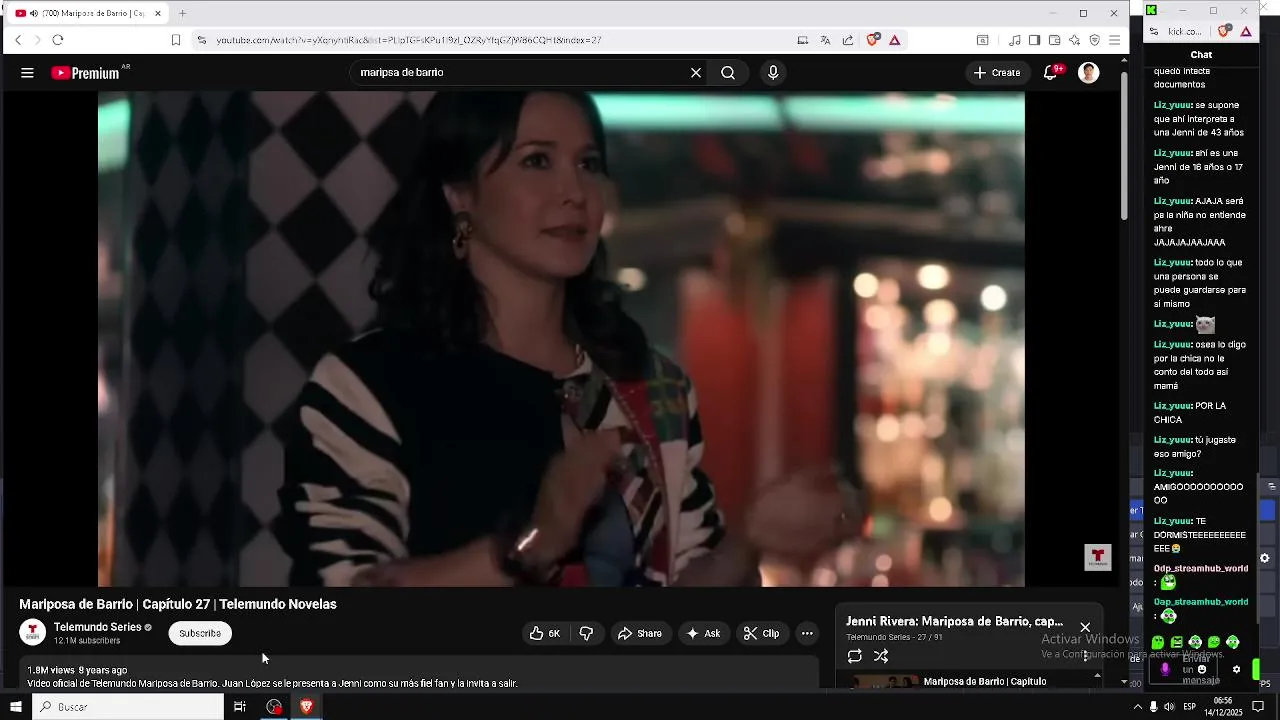Viewport: 1280px width, 720px height.
Task: Open Leo AI sparkle icon
Action: pyautogui.click(x=1074, y=40)
